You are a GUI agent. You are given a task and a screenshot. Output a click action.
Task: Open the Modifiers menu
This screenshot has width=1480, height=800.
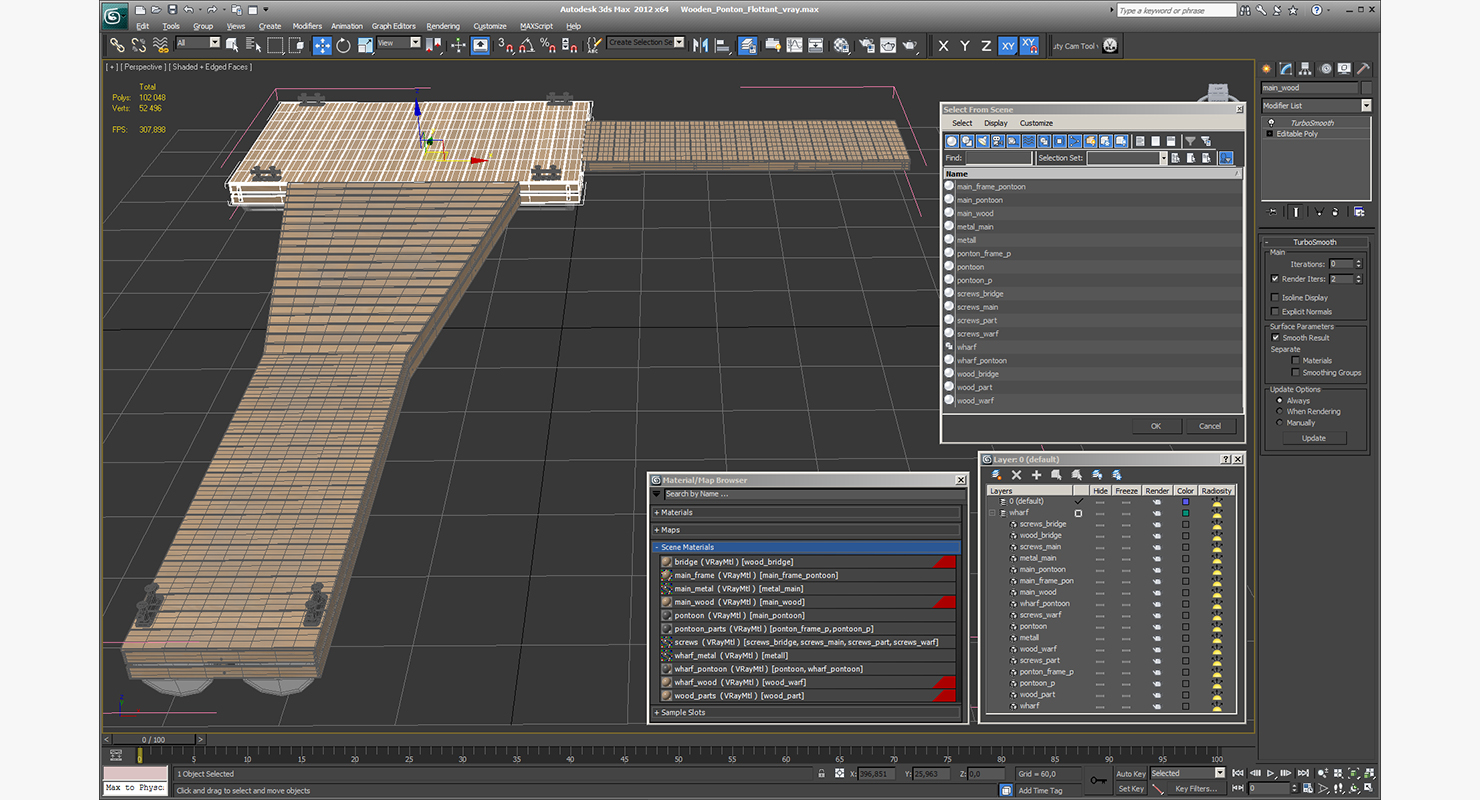pos(307,26)
